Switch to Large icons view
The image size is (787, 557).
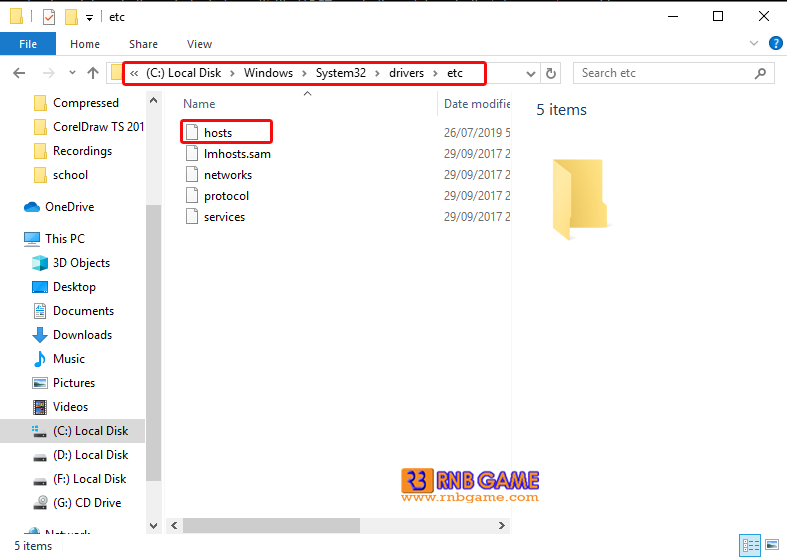(772, 545)
